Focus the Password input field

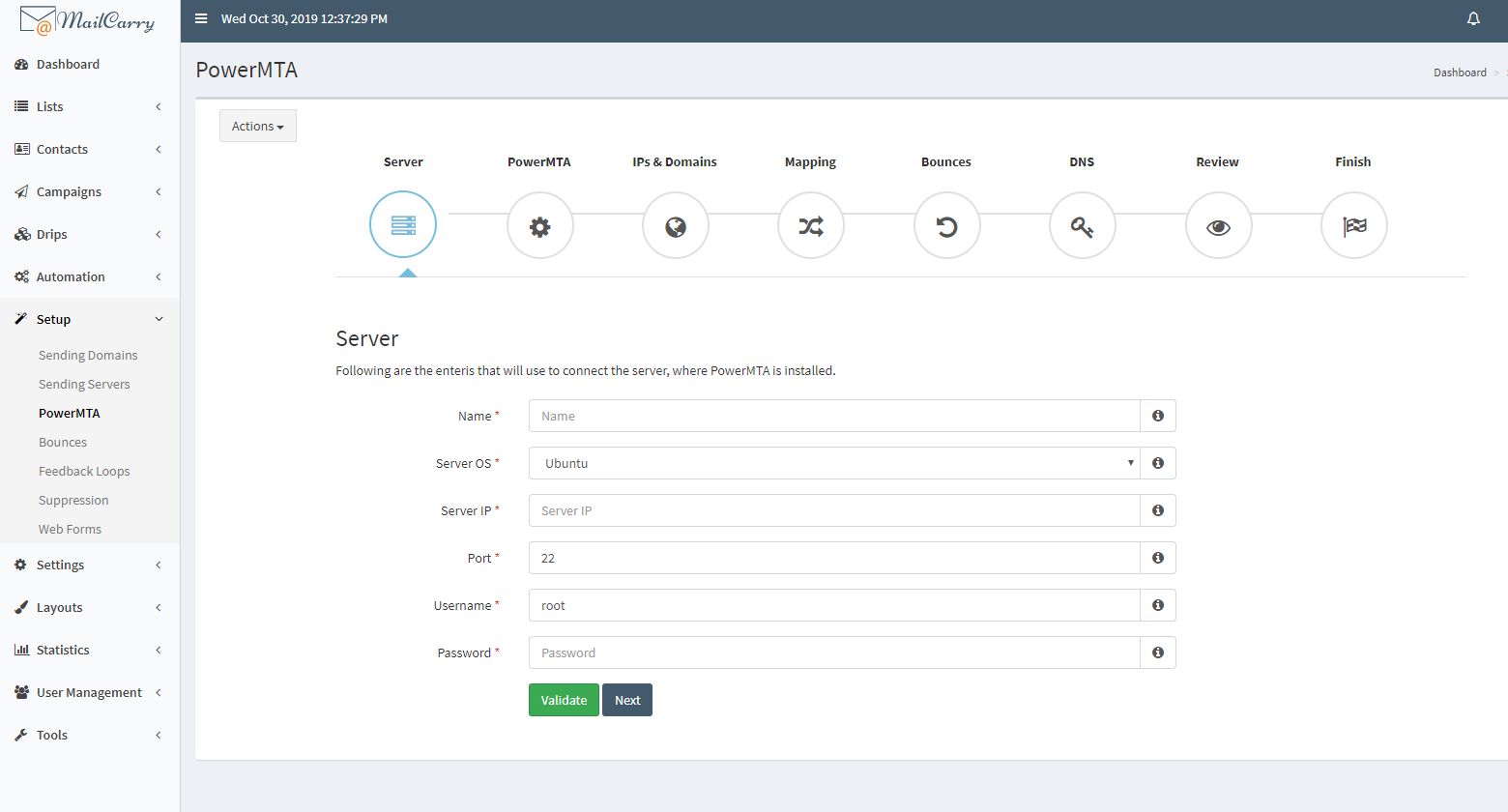(834, 652)
